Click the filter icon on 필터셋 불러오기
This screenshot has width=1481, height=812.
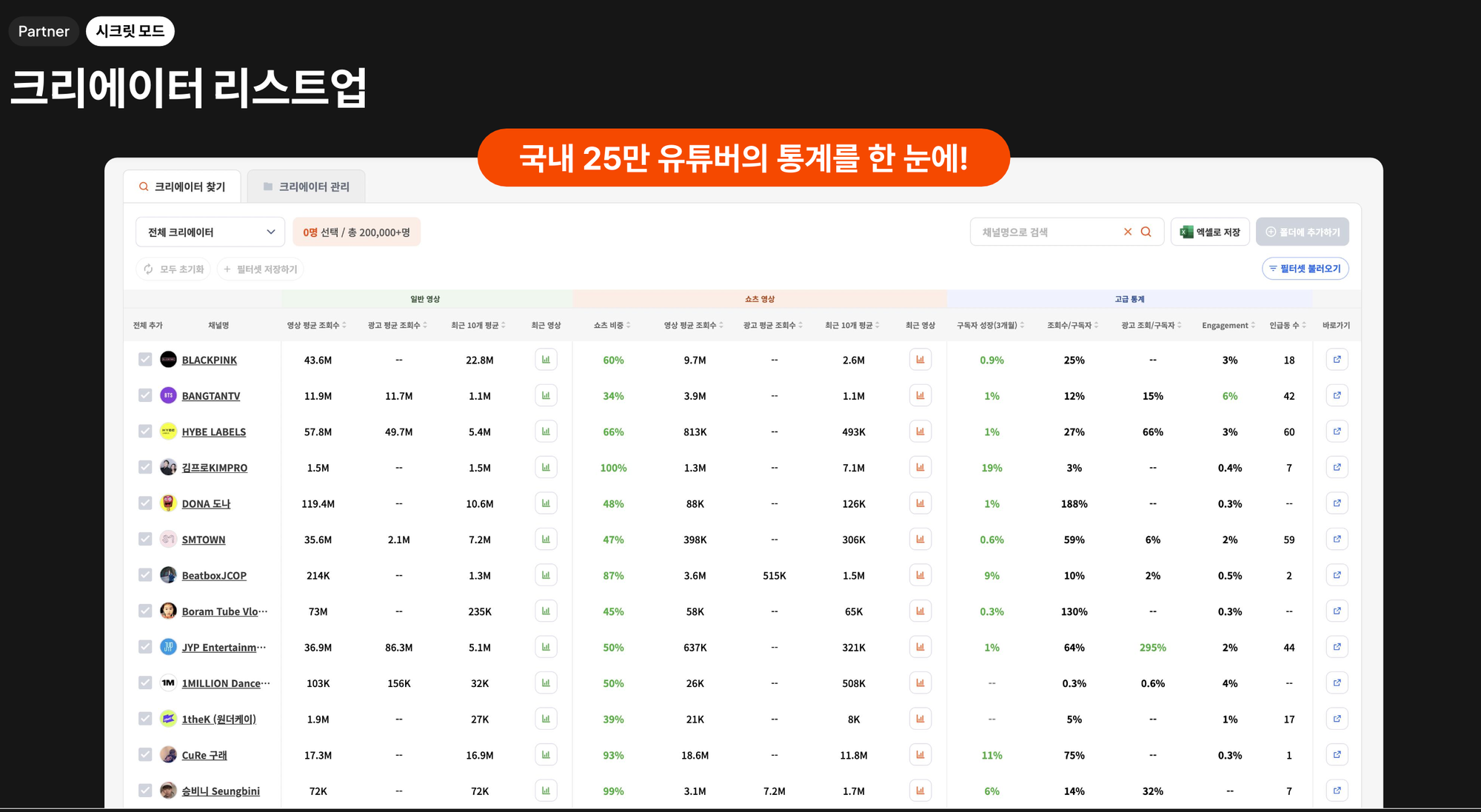coord(1271,269)
